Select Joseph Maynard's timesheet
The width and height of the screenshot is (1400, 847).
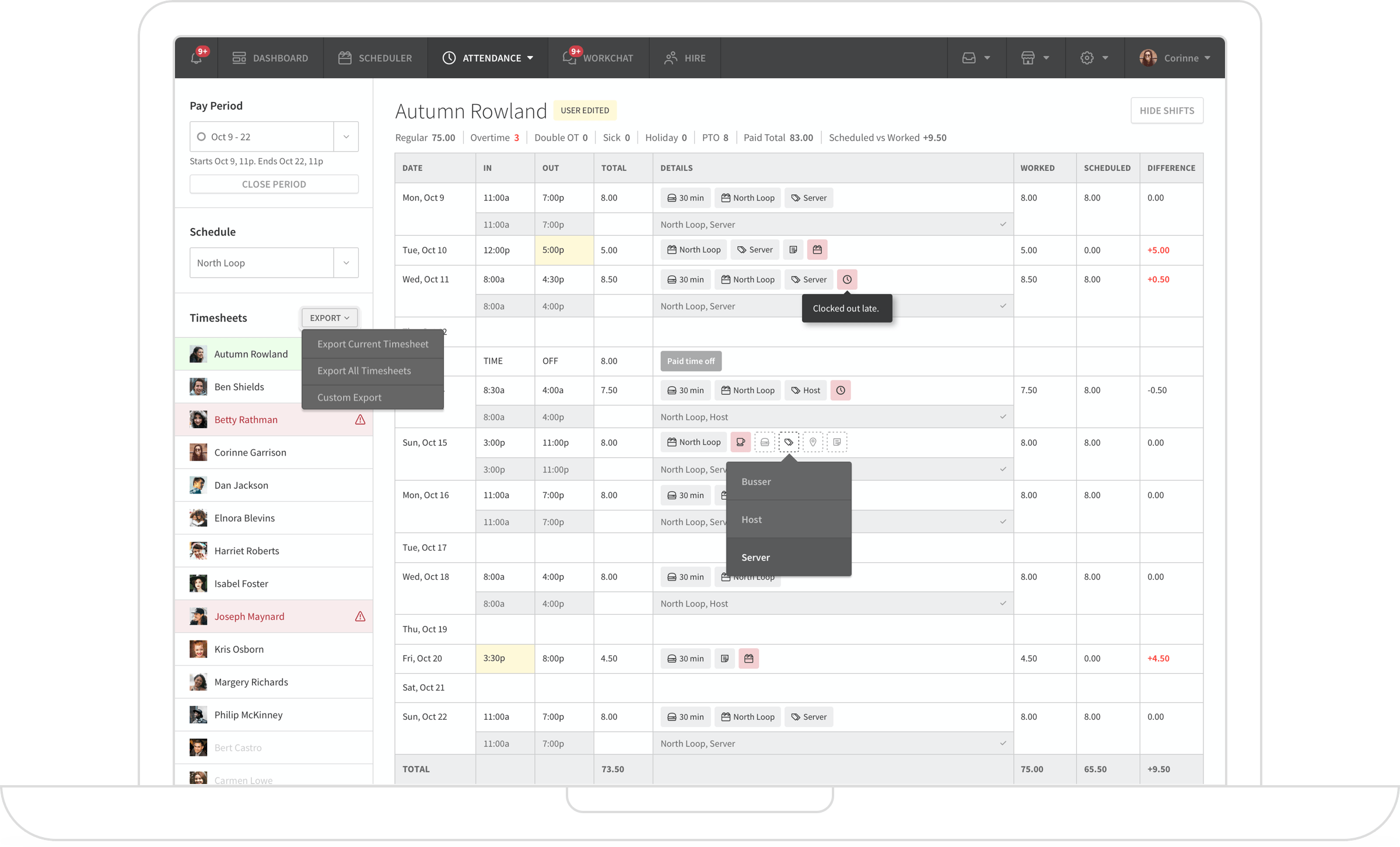[249, 616]
